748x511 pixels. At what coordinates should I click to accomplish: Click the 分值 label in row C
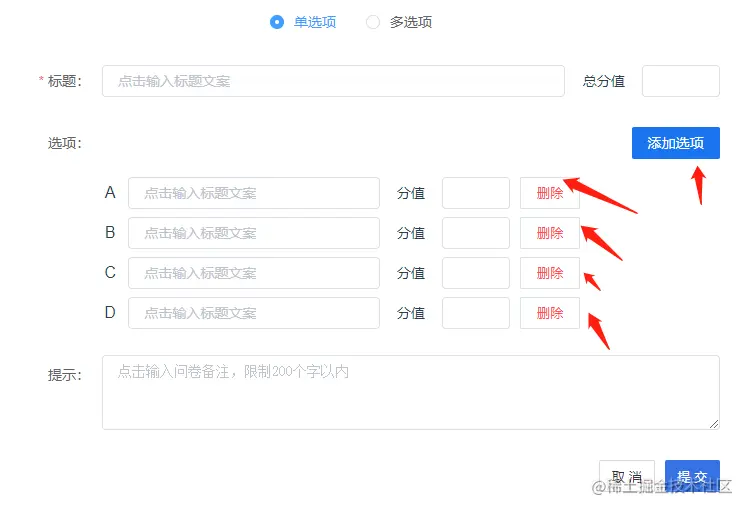411,273
